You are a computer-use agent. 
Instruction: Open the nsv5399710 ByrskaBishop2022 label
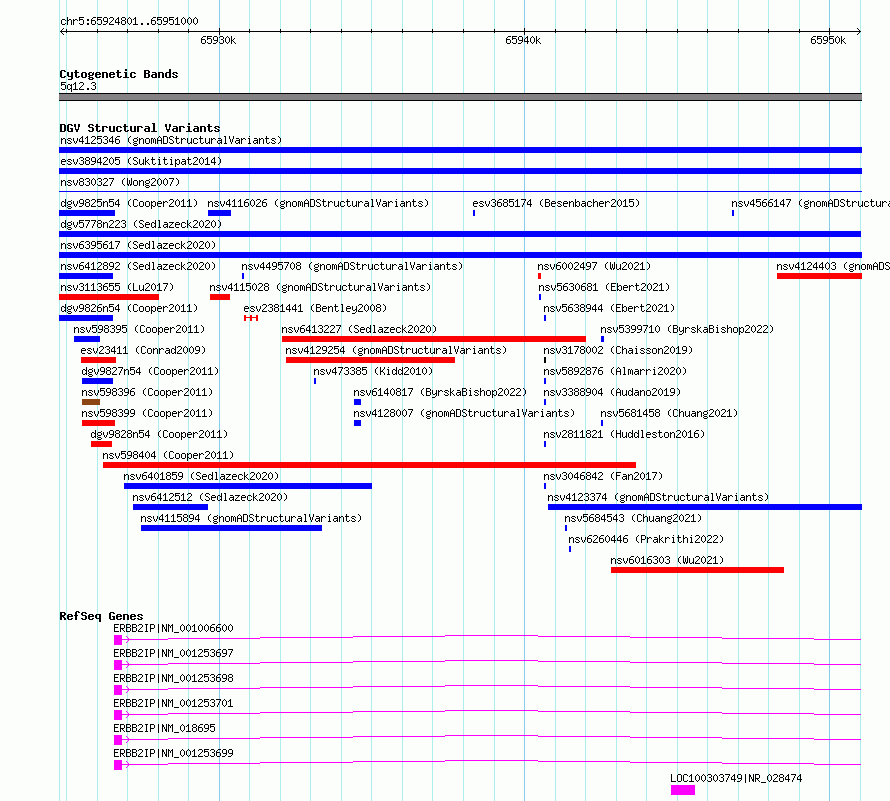pos(687,329)
